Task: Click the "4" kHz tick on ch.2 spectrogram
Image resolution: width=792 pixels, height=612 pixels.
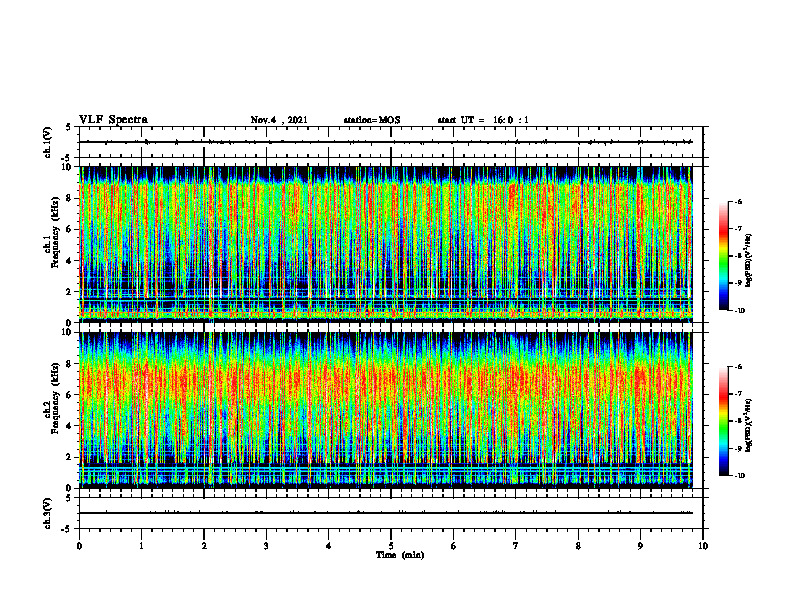Action: (x=69, y=426)
